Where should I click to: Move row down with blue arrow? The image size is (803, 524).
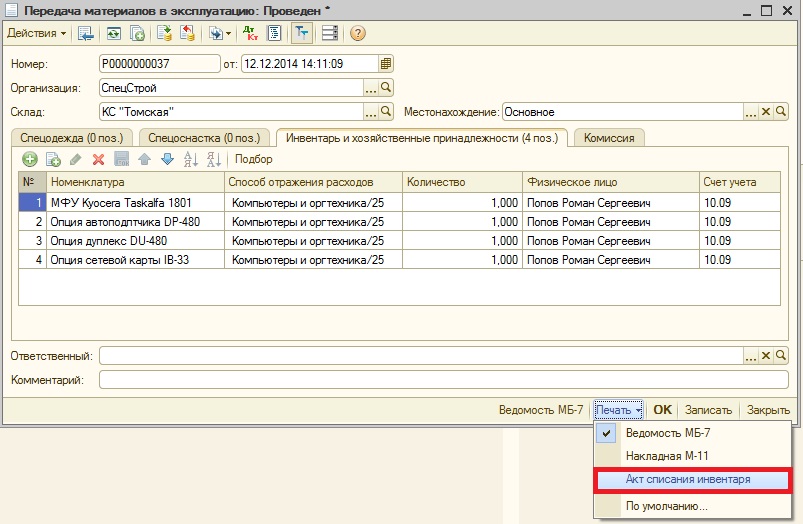167,159
